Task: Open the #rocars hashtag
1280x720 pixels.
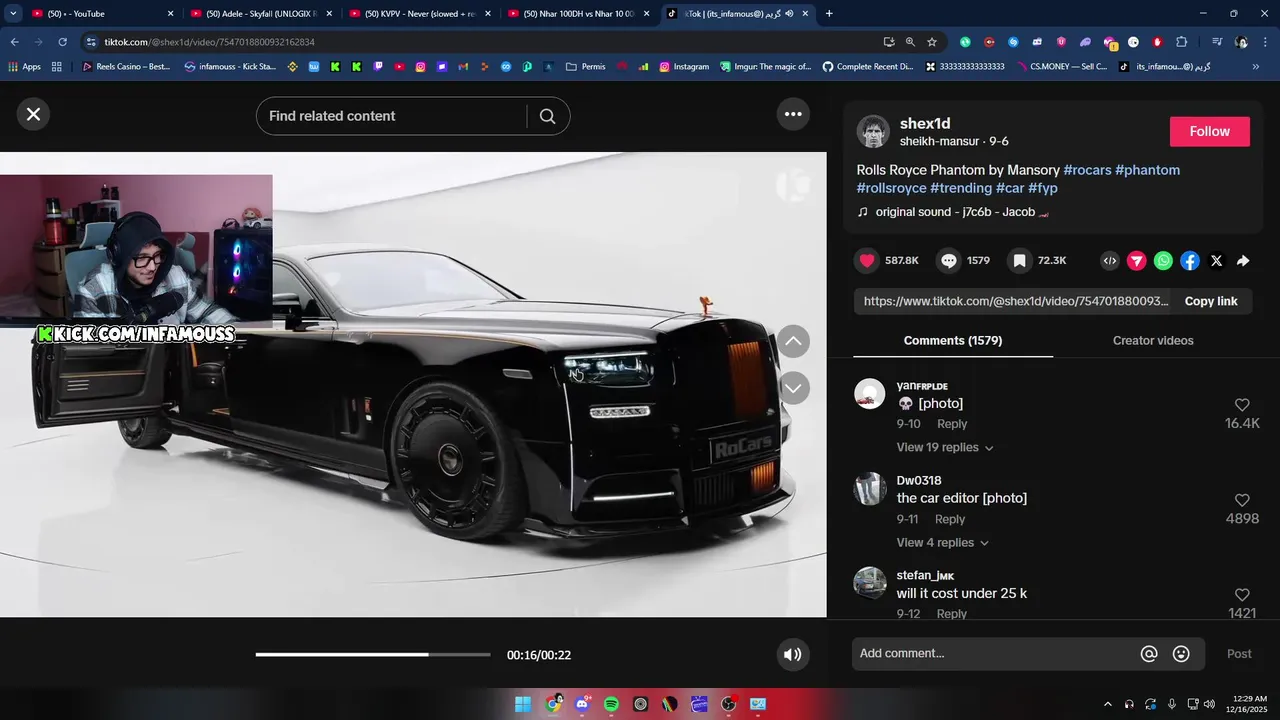Action: click(1087, 170)
